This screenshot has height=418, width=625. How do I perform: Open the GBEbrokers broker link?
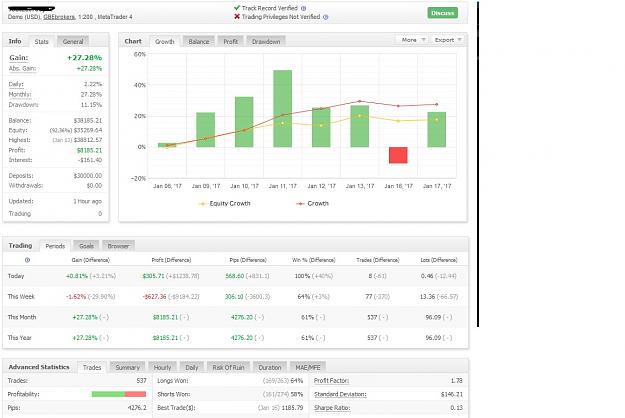59,17
